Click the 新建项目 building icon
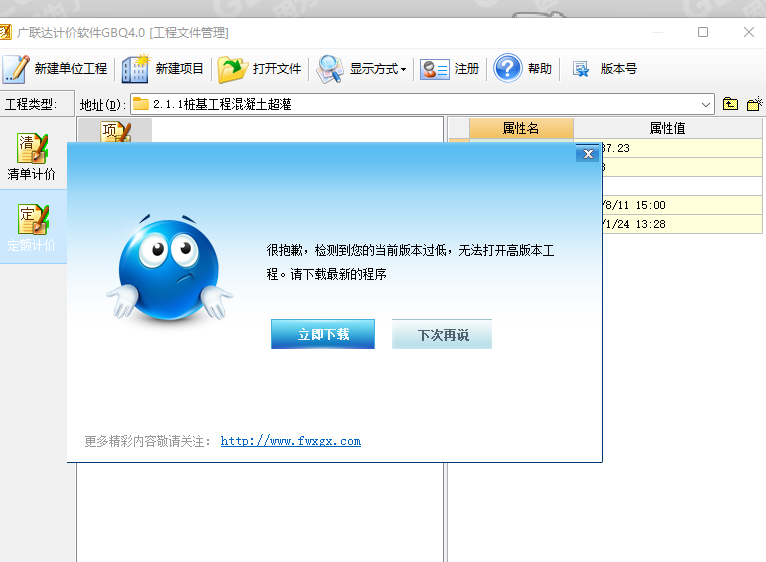This screenshot has height=562, width=766. pos(135,69)
